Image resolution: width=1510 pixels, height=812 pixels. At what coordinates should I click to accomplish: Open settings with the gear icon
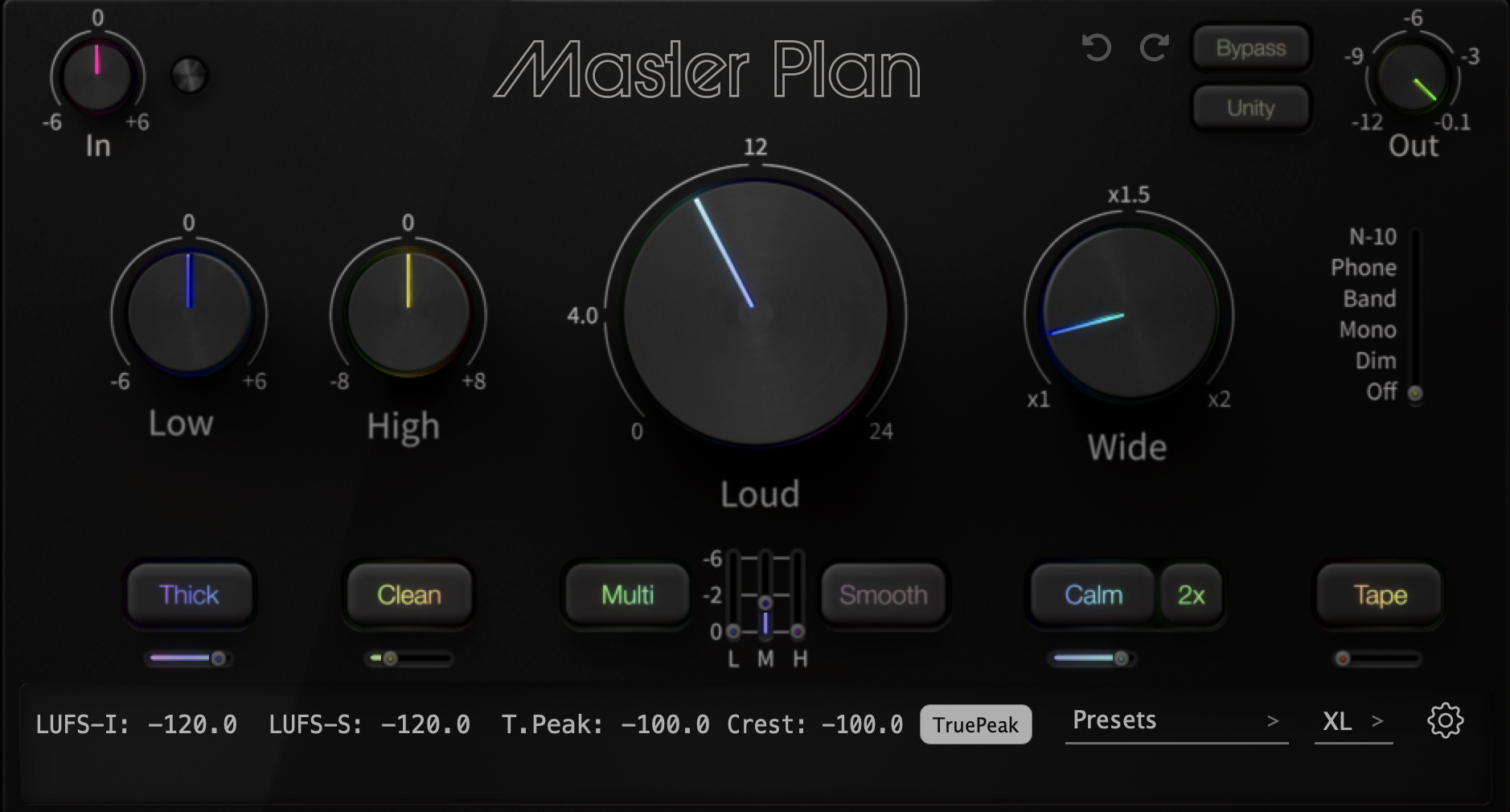tap(1445, 720)
